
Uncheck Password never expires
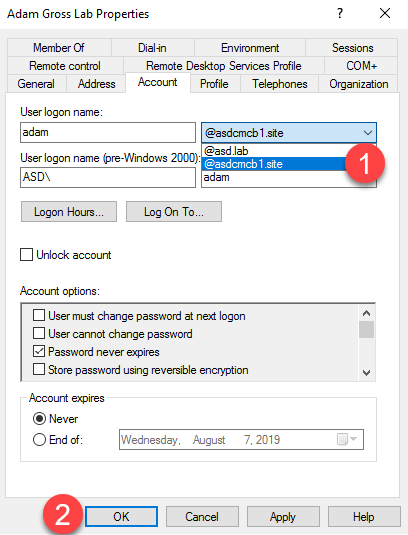click(x=39, y=351)
